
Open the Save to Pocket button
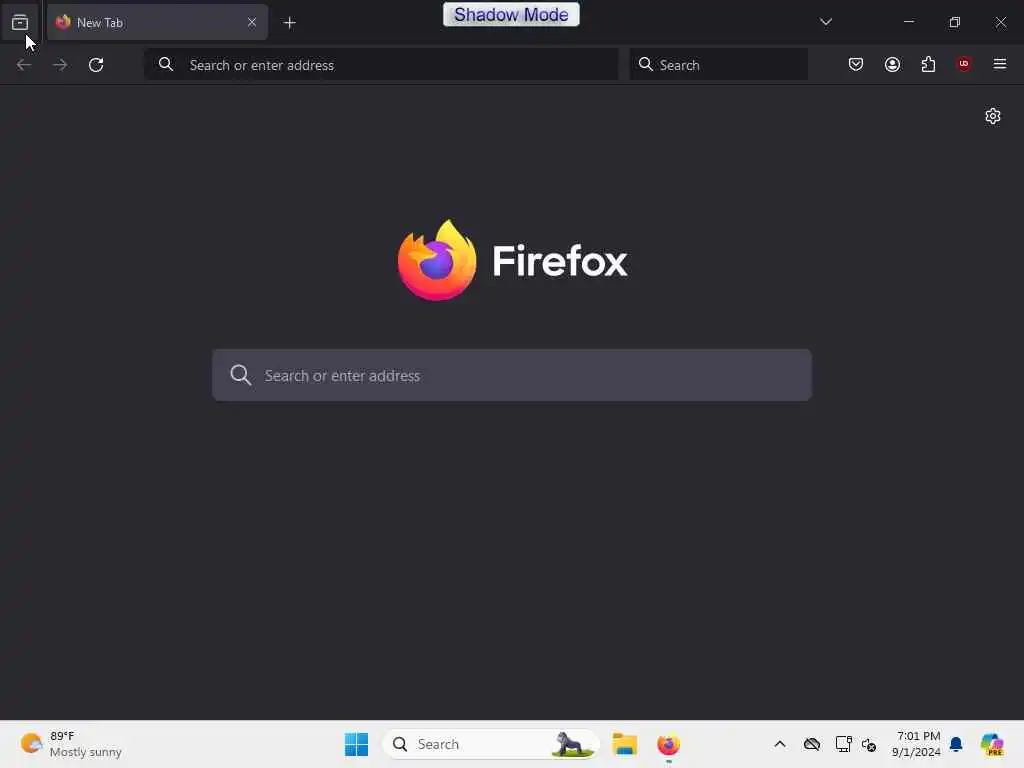[856, 64]
